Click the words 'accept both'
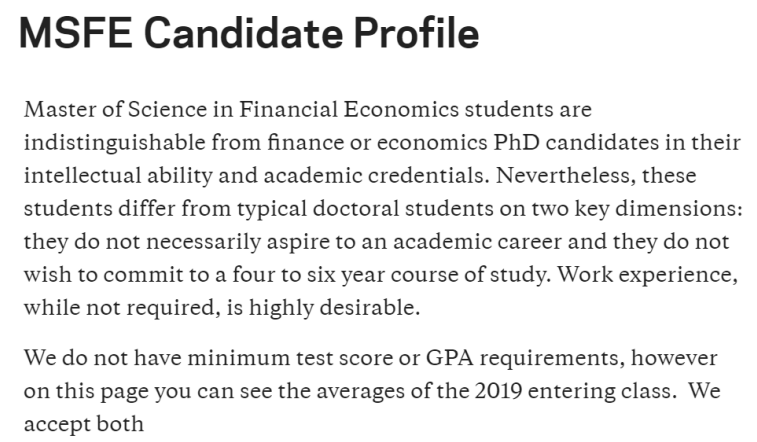Screen dimensions: 757x442 coord(84,424)
